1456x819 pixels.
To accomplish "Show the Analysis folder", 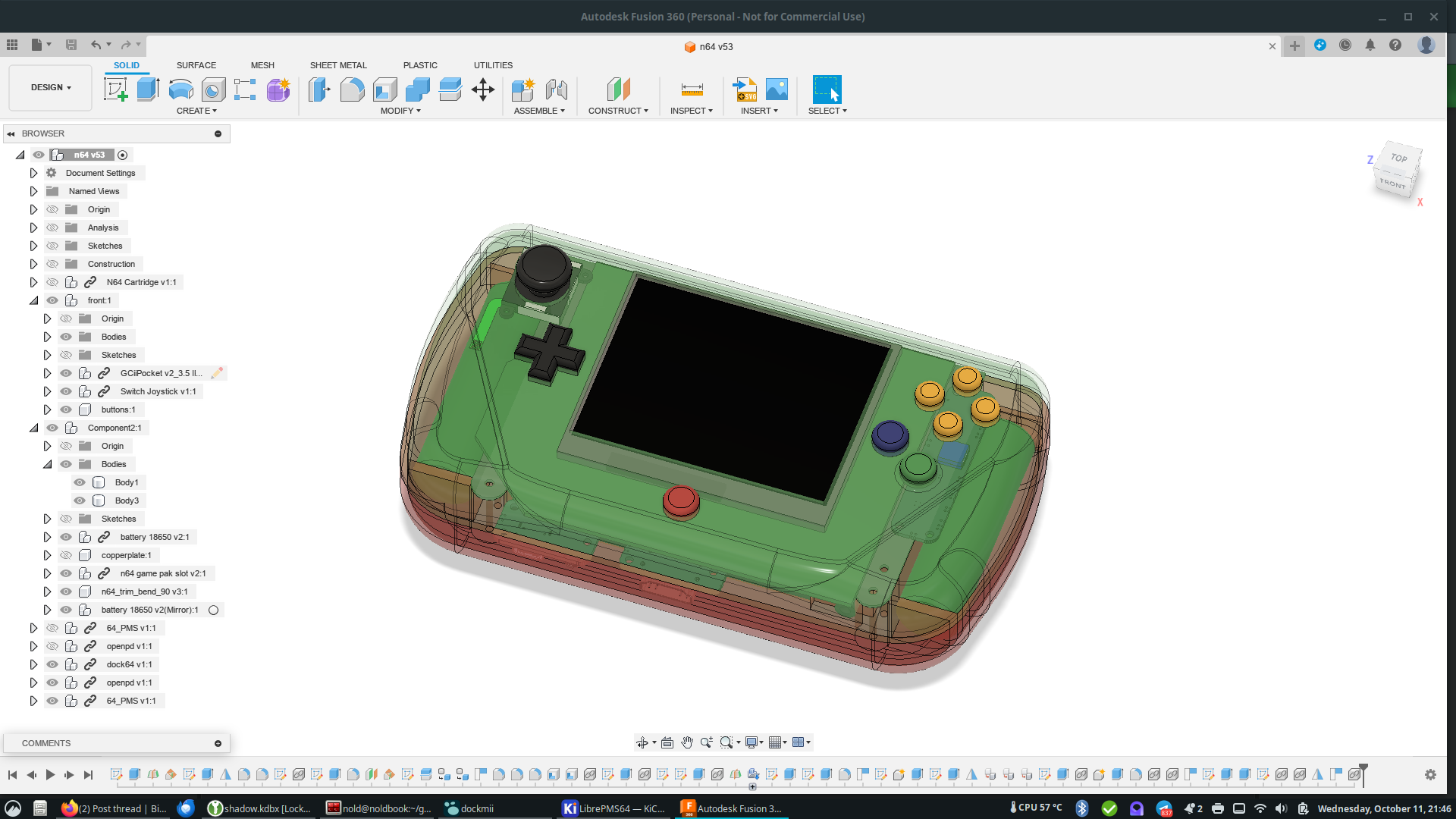I will (52, 227).
